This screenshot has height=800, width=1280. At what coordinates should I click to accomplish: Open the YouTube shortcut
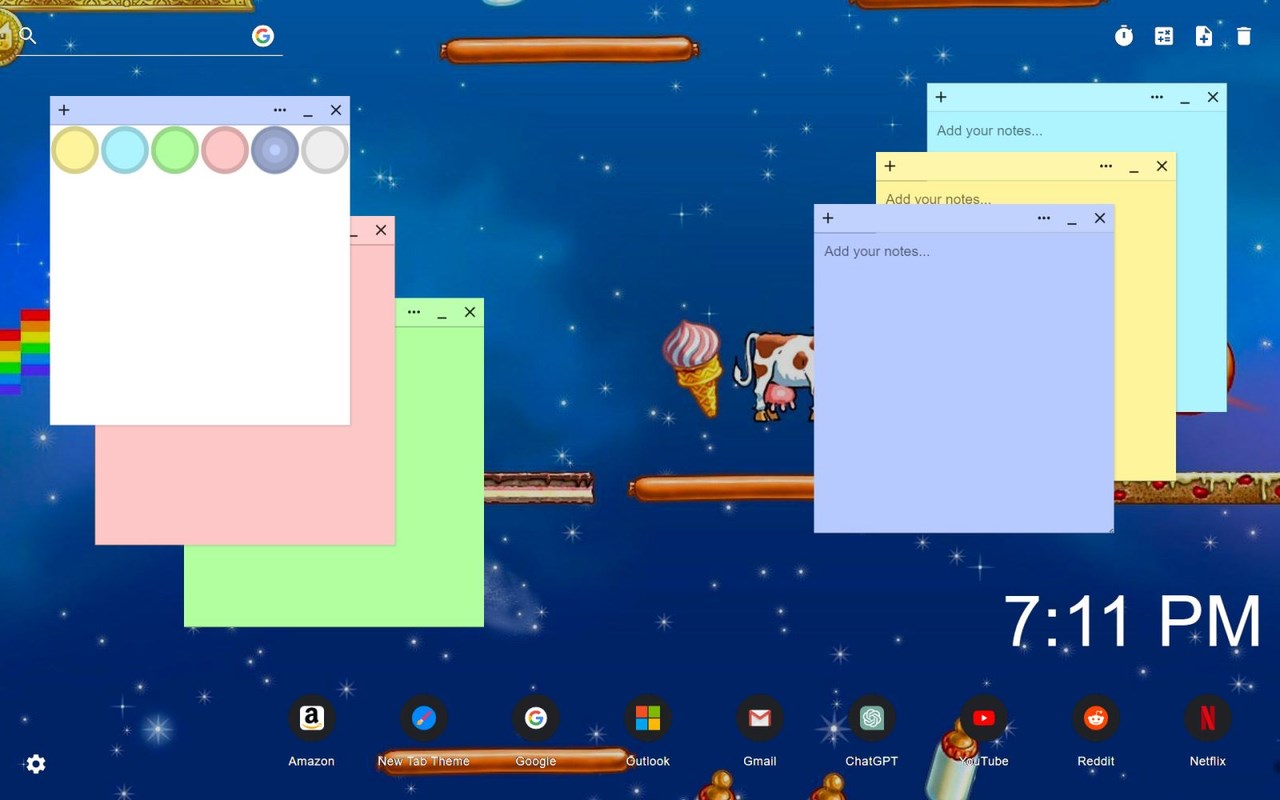(984, 718)
